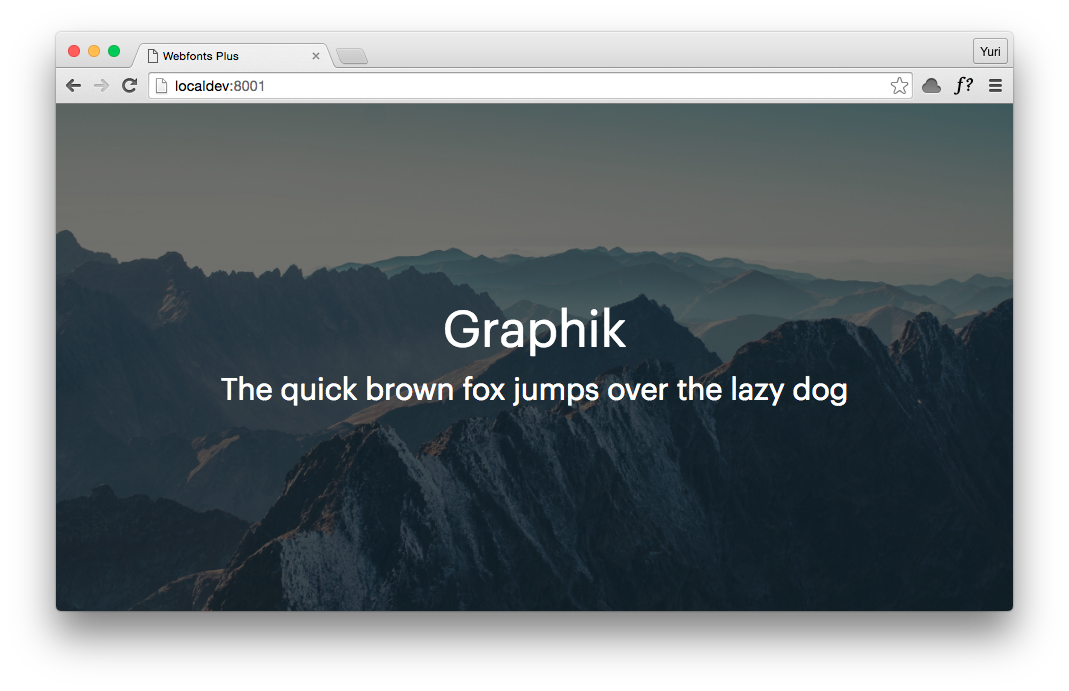
Task: Go back with the browser back arrow
Action: pos(74,85)
